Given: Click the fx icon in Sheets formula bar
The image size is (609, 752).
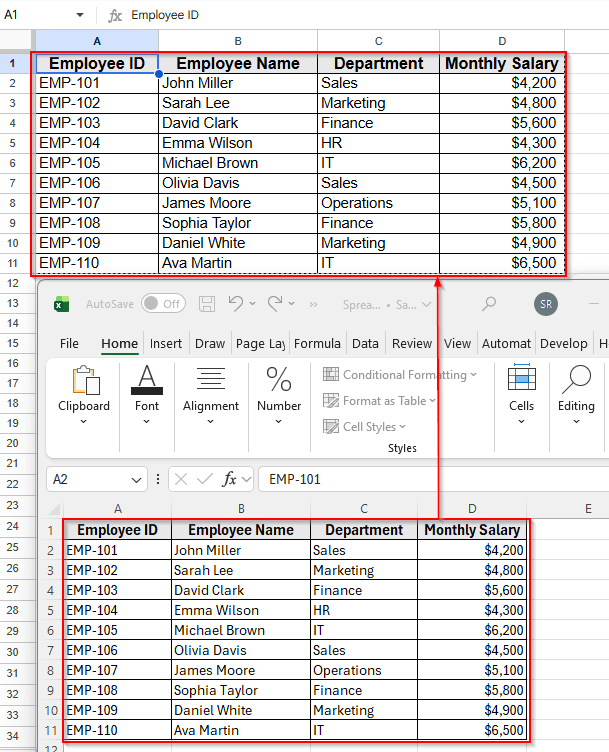Looking at the screenshot, I should 115,16.
